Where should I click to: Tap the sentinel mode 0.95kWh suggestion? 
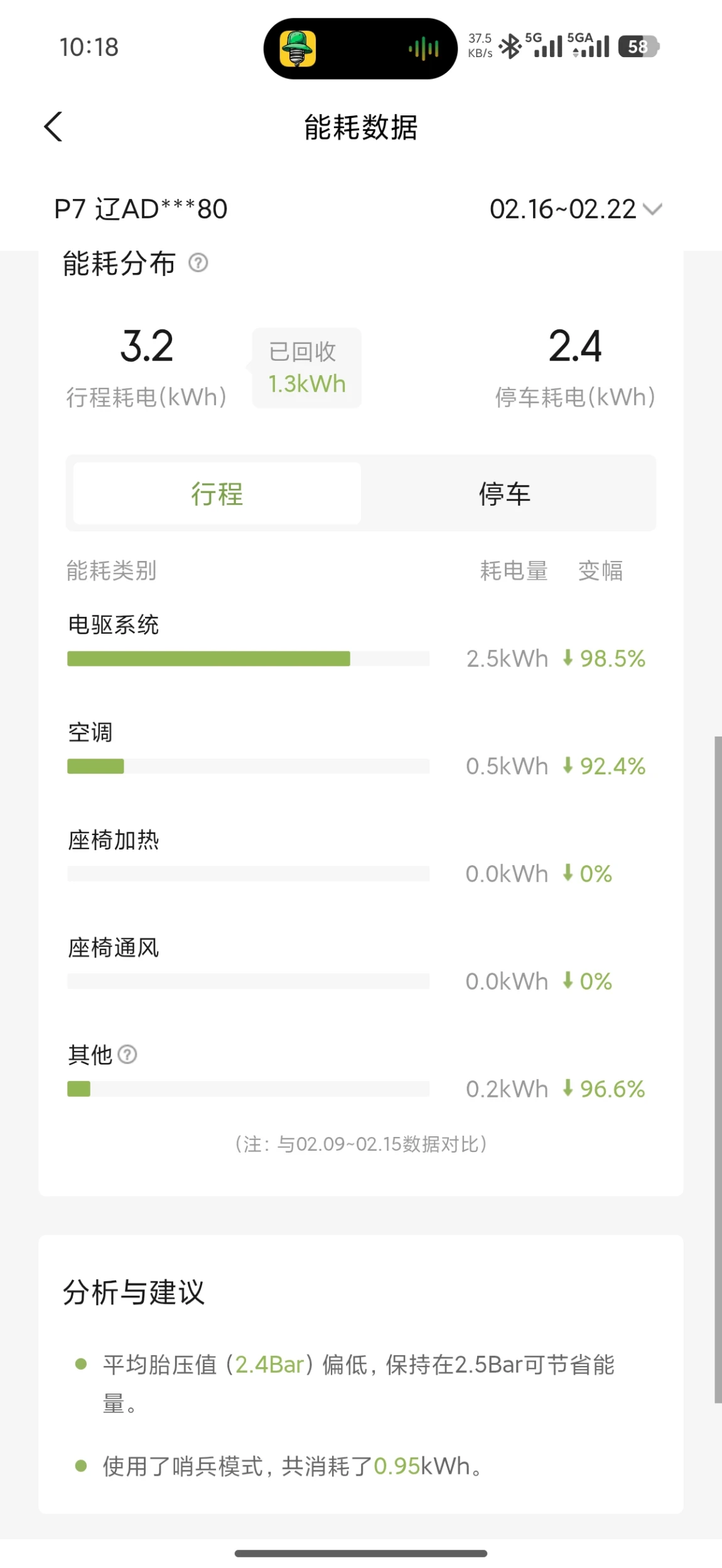293,1466
